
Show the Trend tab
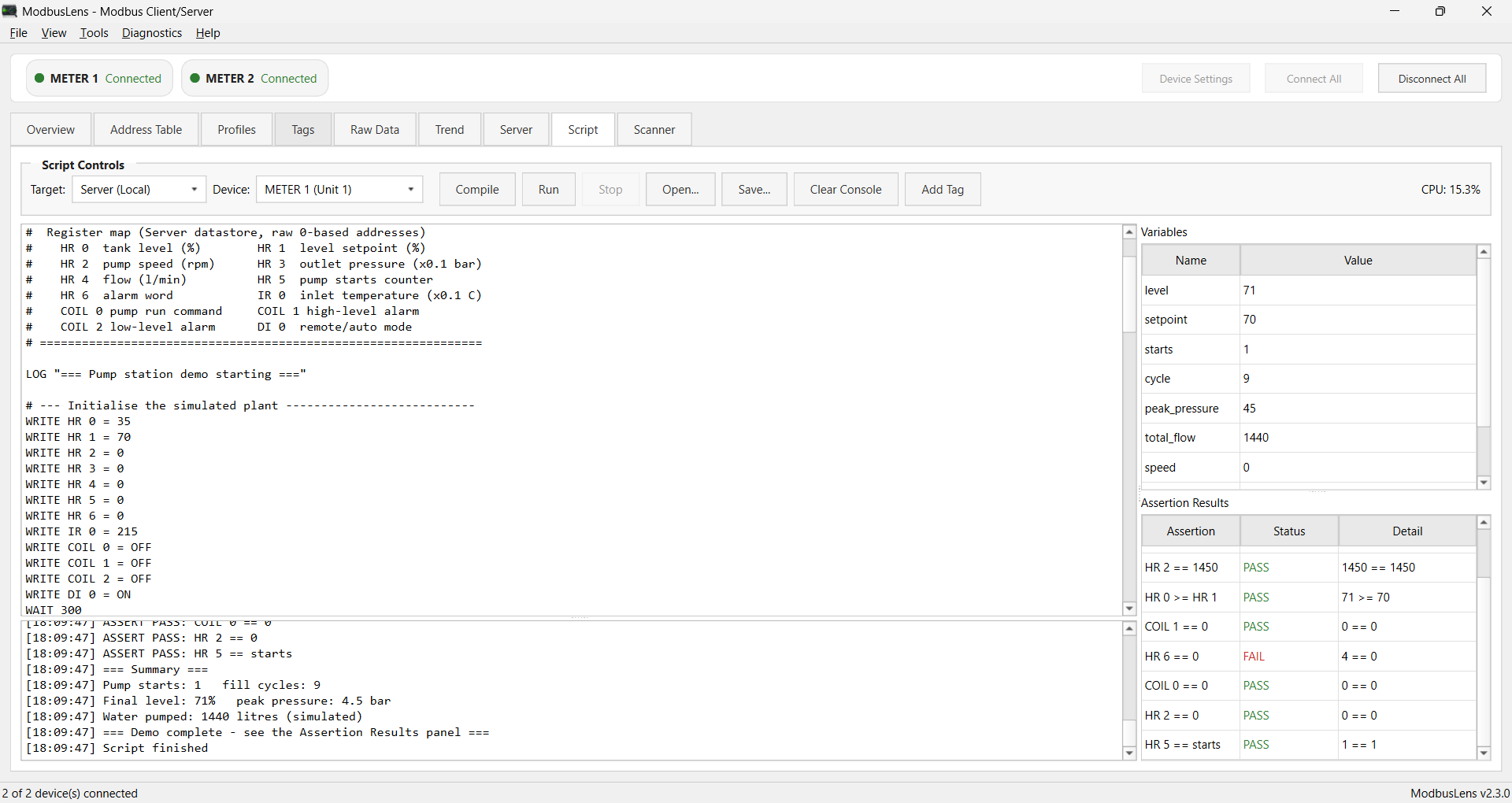(450, 130)
